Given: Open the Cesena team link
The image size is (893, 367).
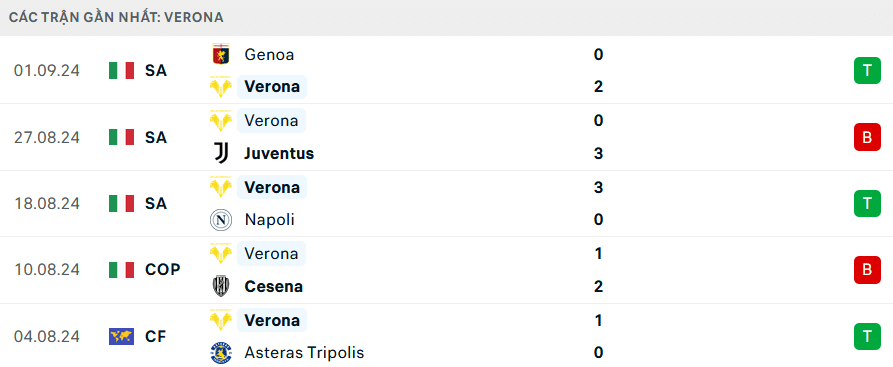Looking at the screenshot, I should point(273,286).
